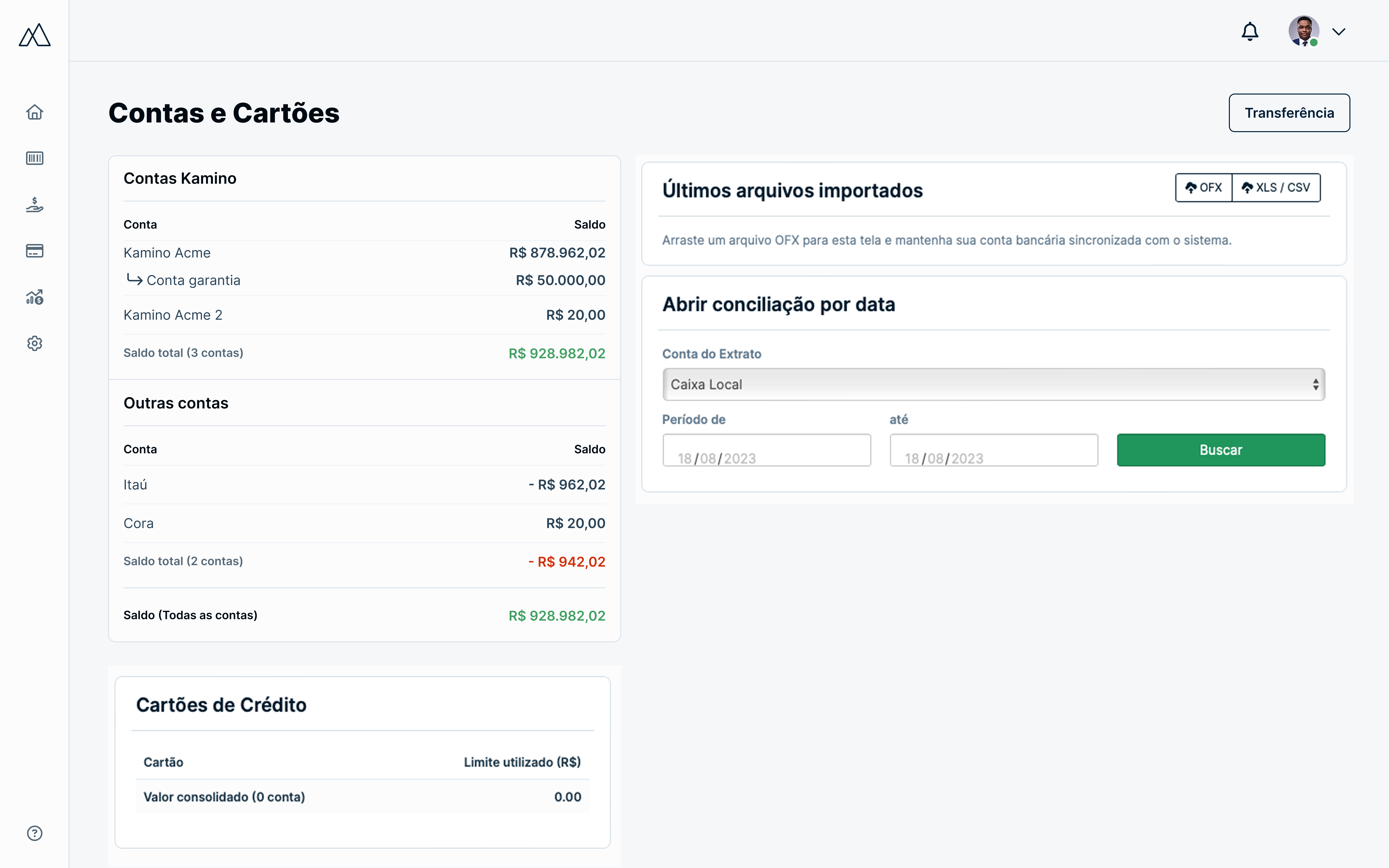Click the até end date field
Image resolution: width=1389 pixels, height=868 pixels.
point(994,450)
